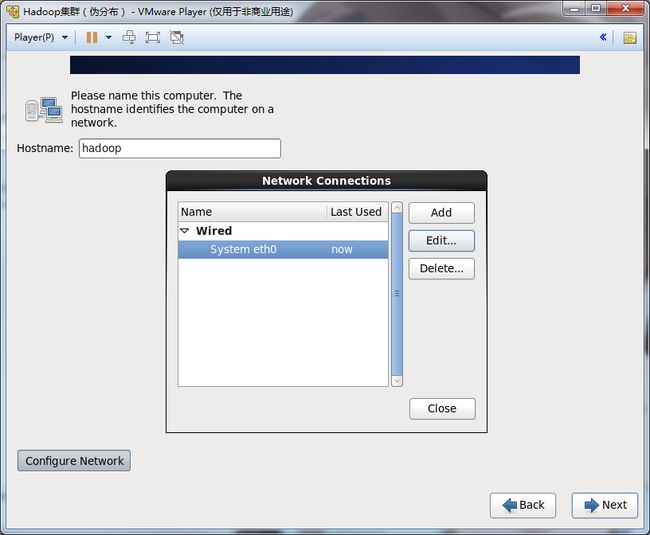
Task: Expand the power options dropdown arrow
Action: [109, 37]
